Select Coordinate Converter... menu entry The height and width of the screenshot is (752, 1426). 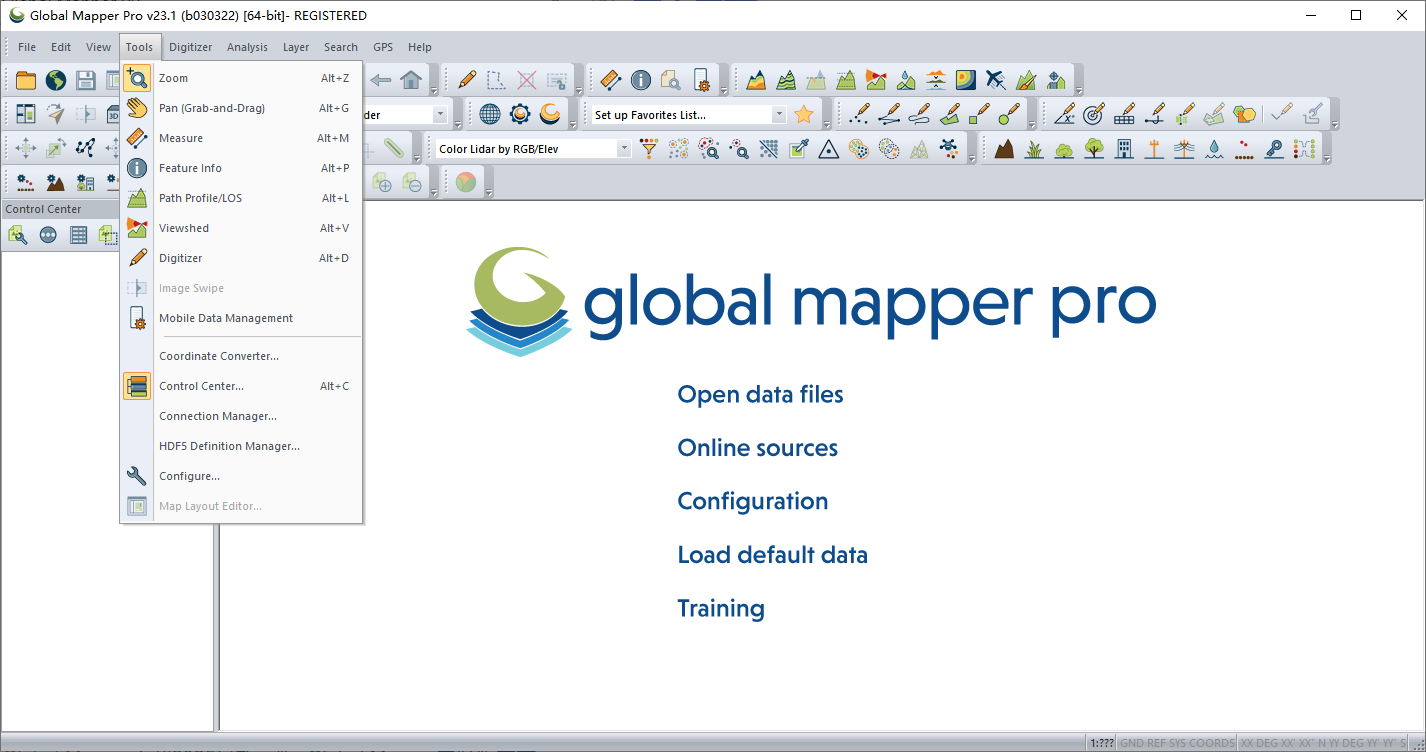coord(241,356)
